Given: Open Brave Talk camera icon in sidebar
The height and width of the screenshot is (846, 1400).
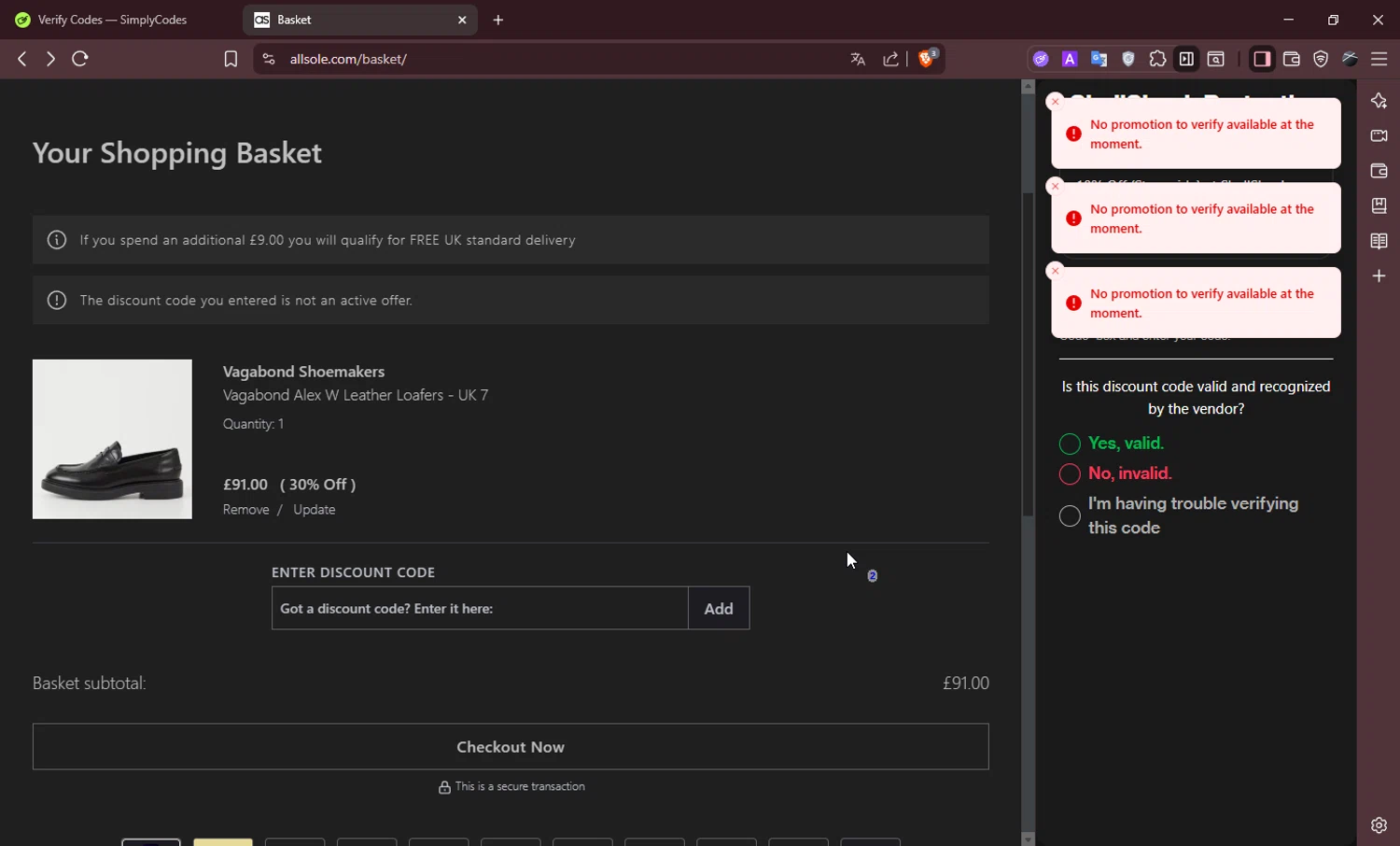Looking at the screenshot, I should coord(1379,135).
